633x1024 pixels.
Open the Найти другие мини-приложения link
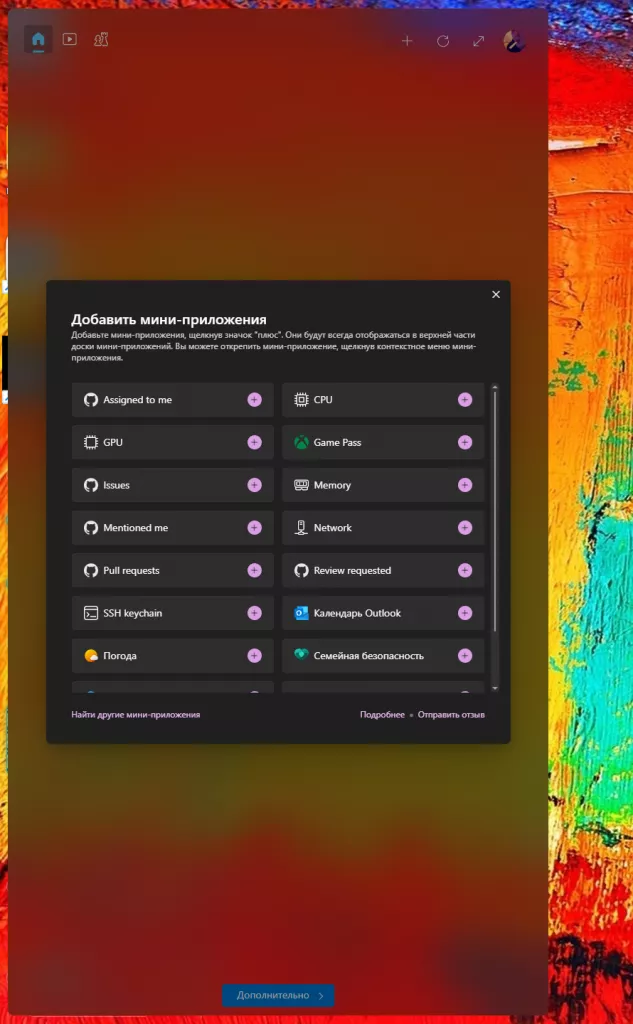click(136, 714)
